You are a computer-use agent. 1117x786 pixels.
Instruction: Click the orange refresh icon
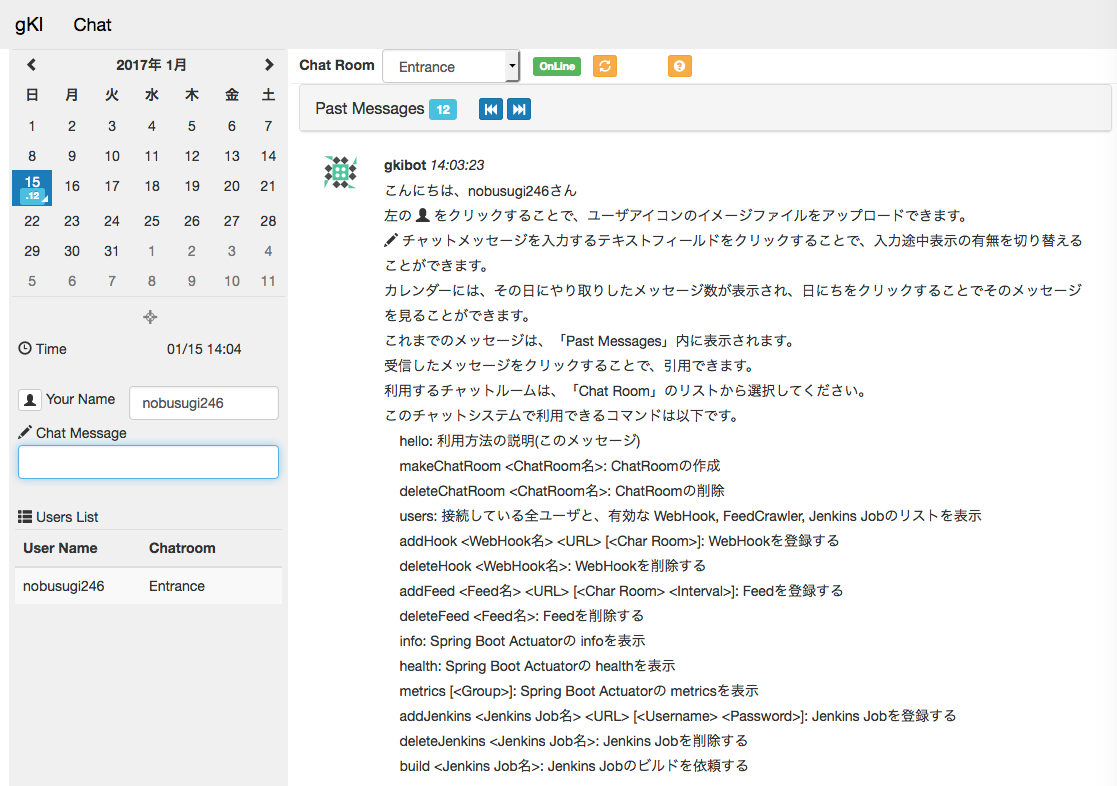605,66
